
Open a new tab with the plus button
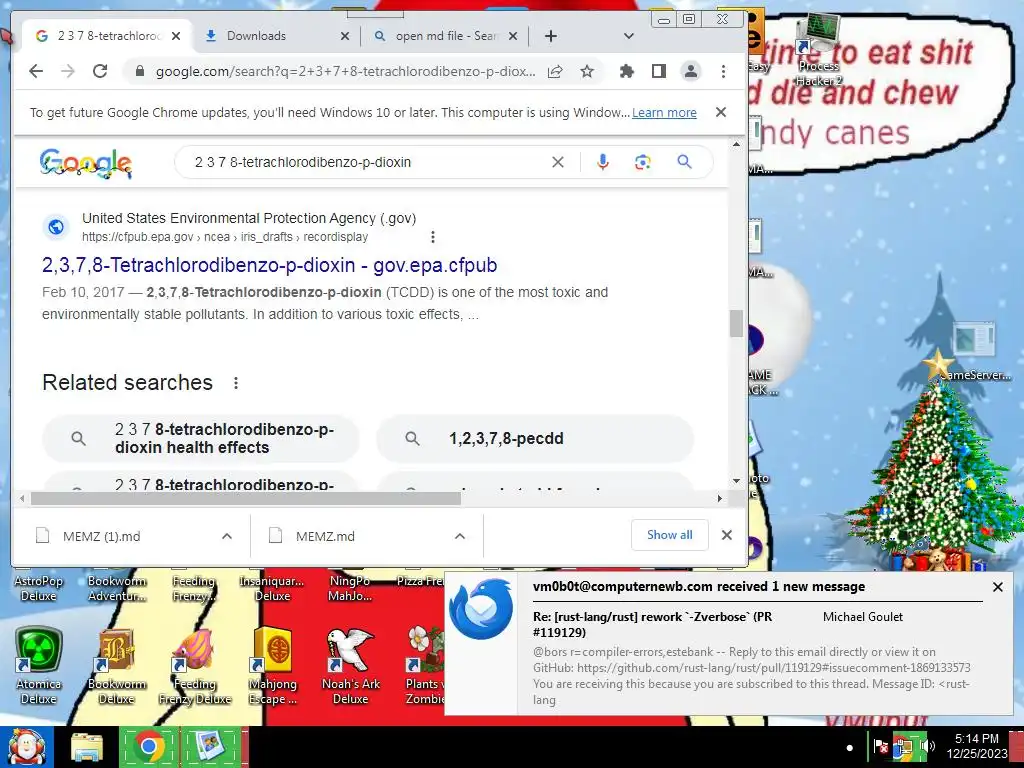click(551, 36)
